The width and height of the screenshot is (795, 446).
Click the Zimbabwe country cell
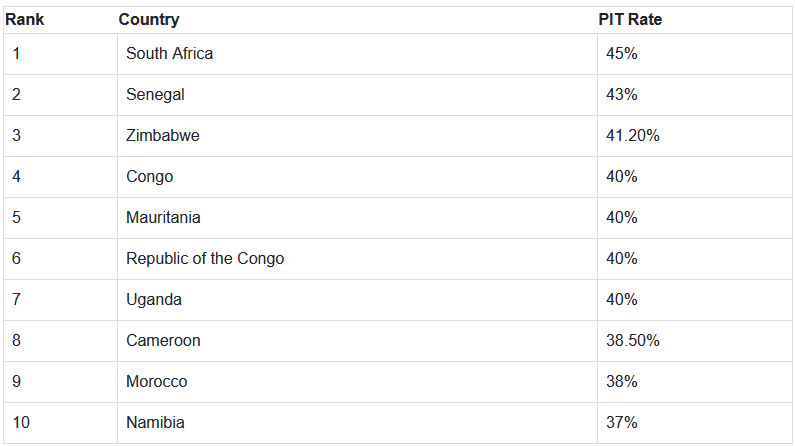pos(162,135)
